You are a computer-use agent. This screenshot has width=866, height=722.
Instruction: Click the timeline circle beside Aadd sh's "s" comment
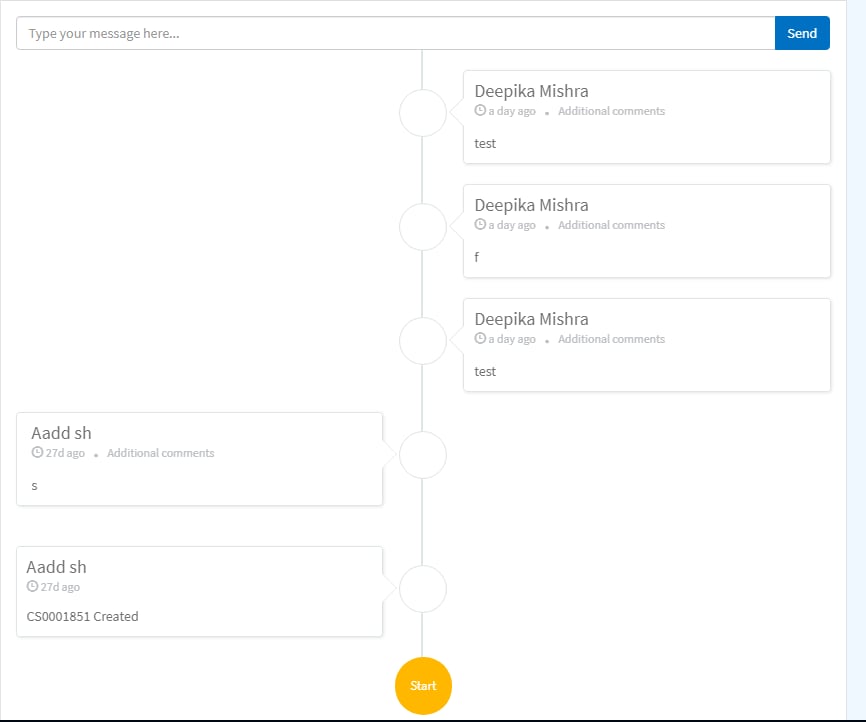tap(423, 454)
